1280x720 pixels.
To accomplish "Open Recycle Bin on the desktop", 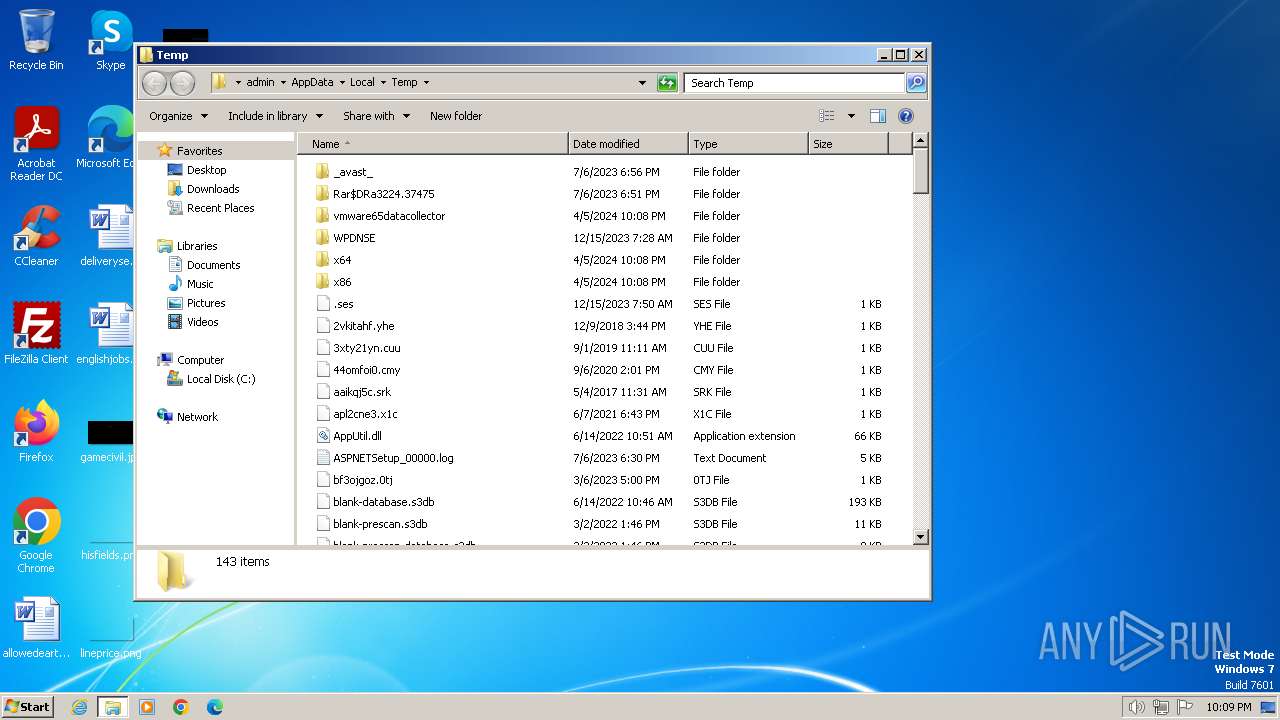I will point(36,40).
